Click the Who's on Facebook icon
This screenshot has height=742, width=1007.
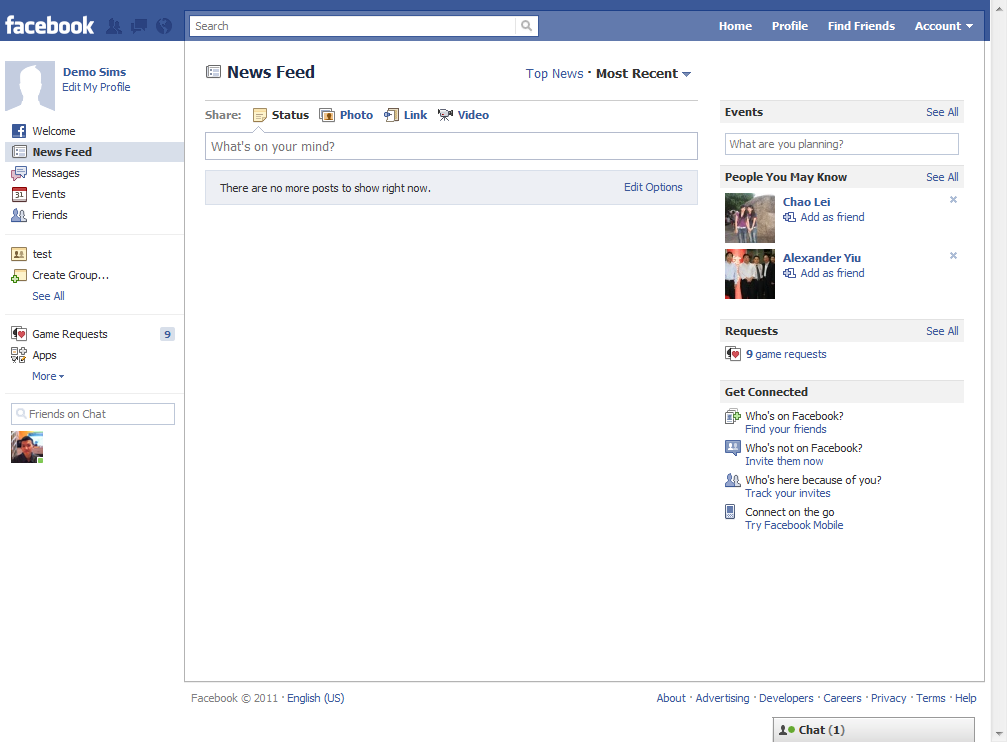pos(733,417)
